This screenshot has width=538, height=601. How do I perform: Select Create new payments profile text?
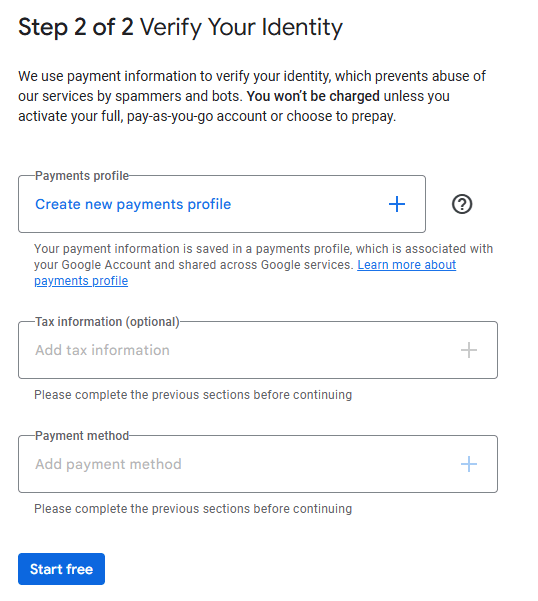pyautogui.click(x=133, y=204)
